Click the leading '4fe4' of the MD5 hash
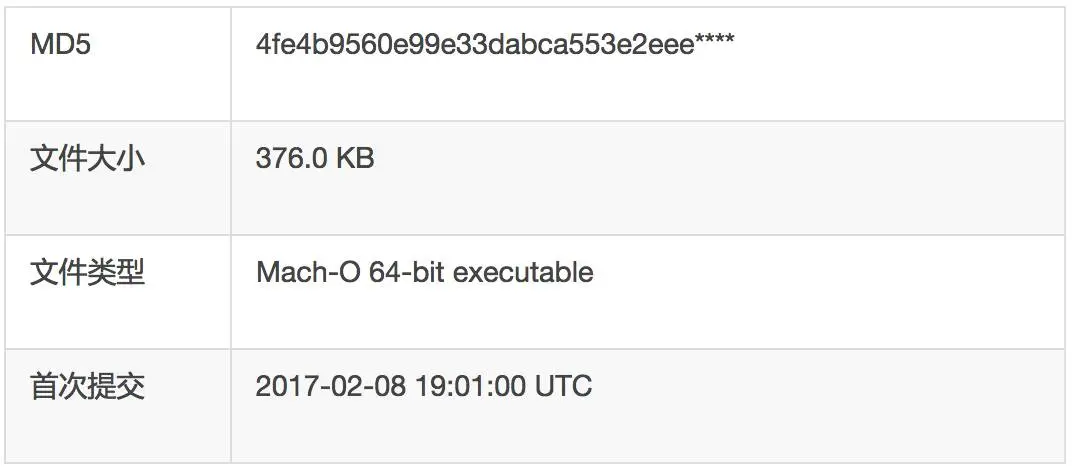The height and width of the screenshot is (472, 1072). click(x=280, y=45)
